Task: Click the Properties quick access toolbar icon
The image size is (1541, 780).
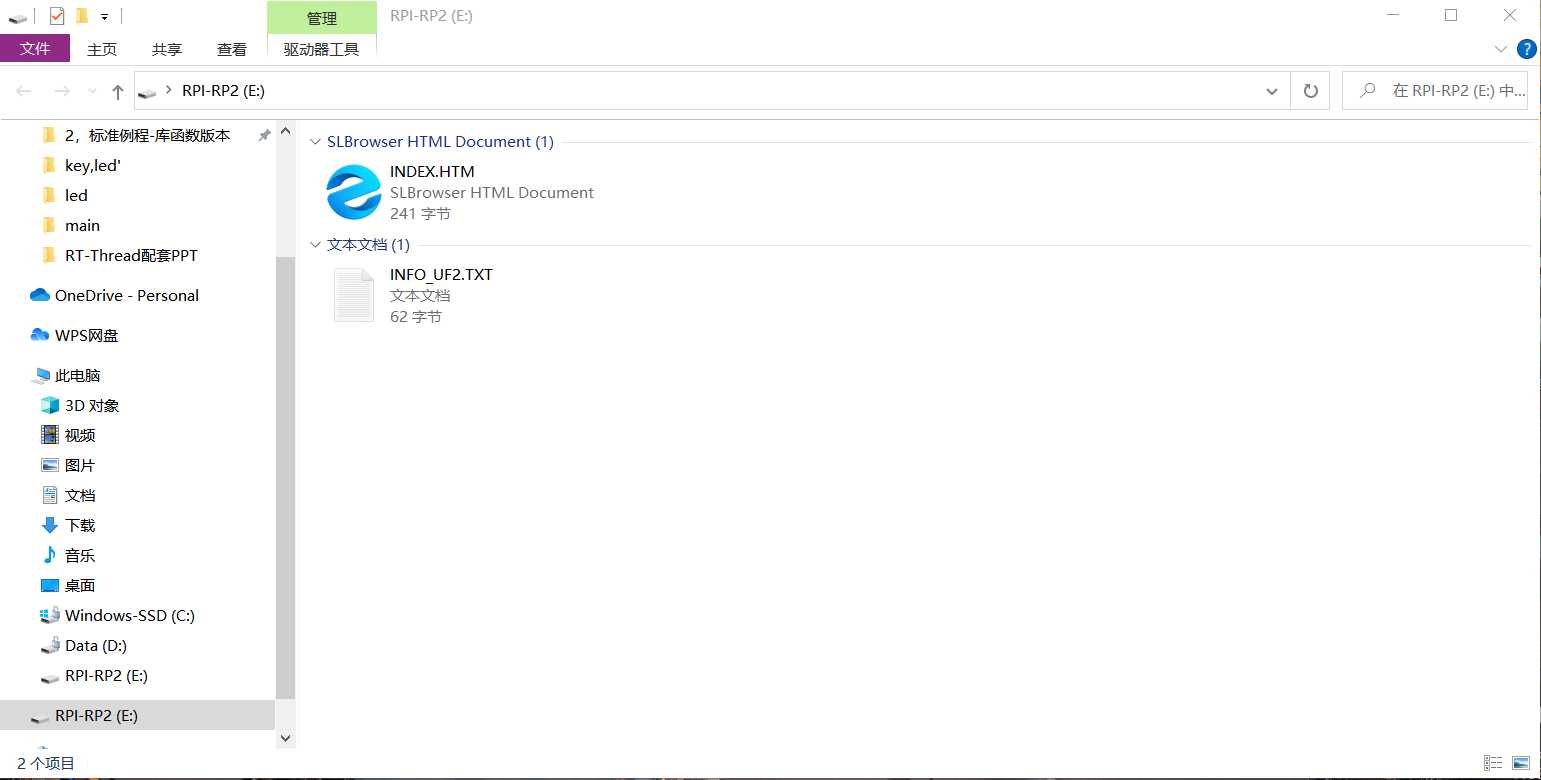Action: coord(56,15)
